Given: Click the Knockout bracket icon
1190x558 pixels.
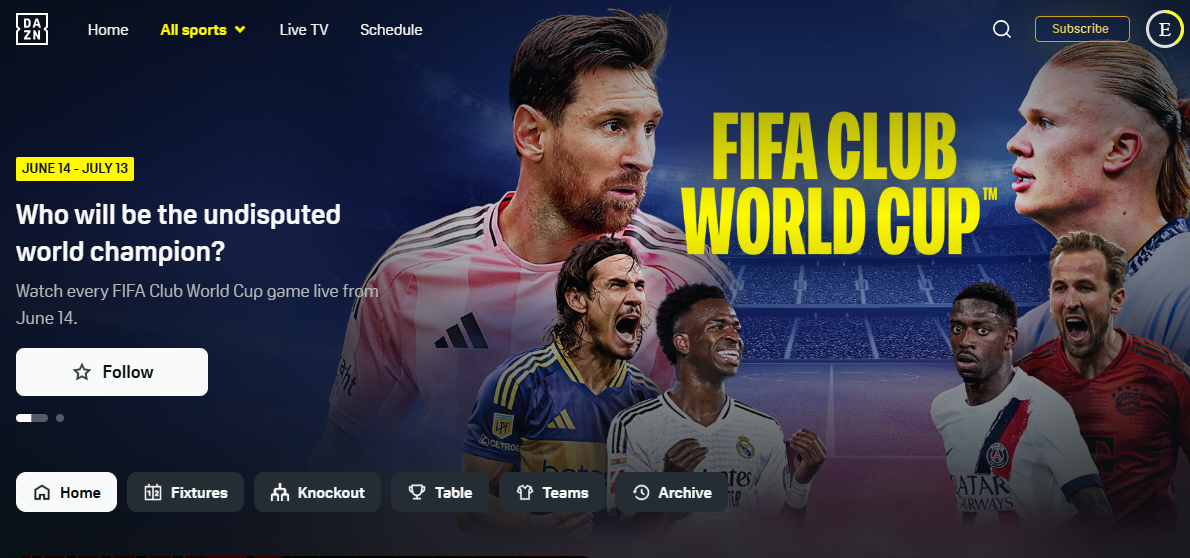Looking at the screenshot, I should coord(279,493).
